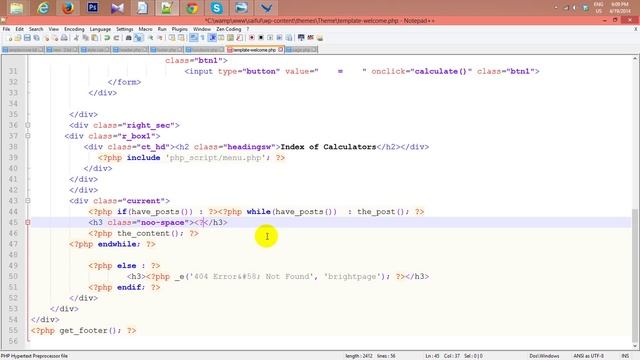Click 'endwhile;' on line 47

119,244
